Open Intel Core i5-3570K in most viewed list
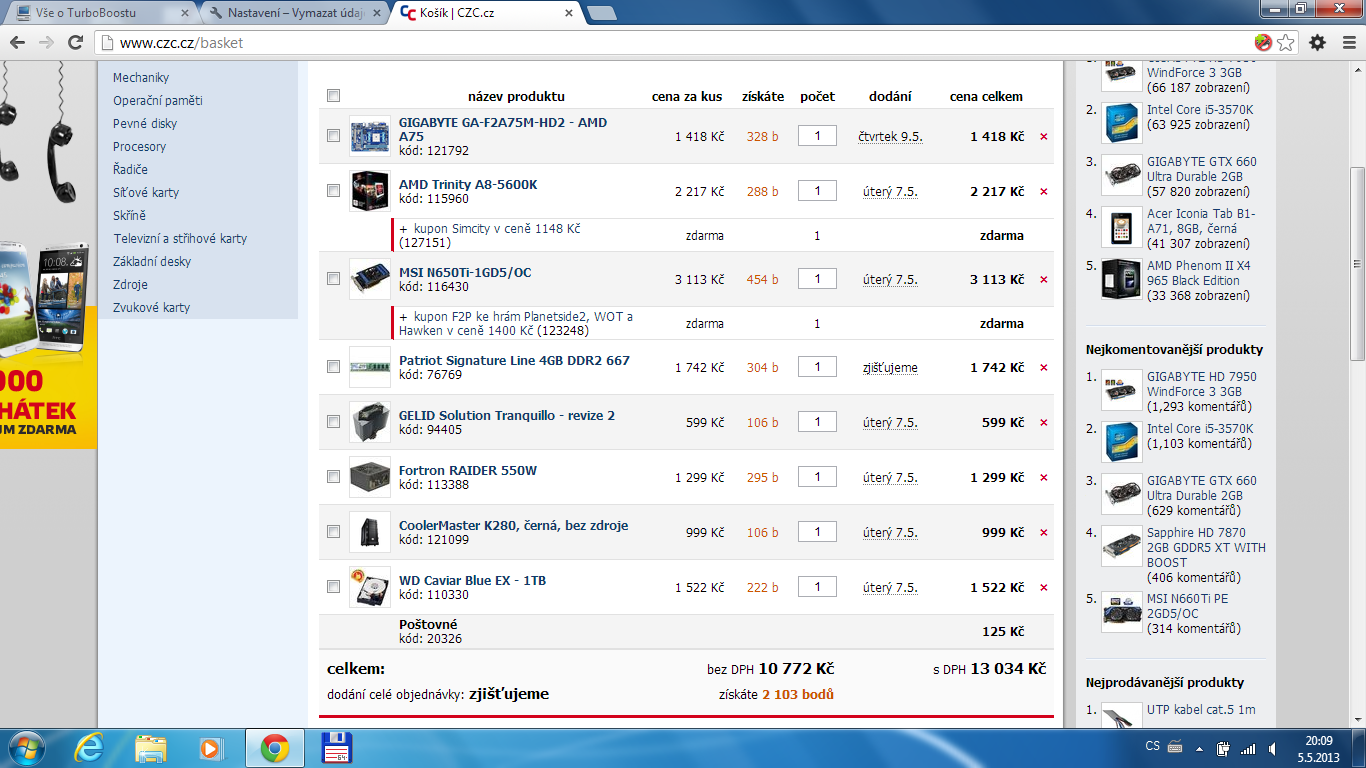This screenshot has width=1366, height=768. point(1200,110)
